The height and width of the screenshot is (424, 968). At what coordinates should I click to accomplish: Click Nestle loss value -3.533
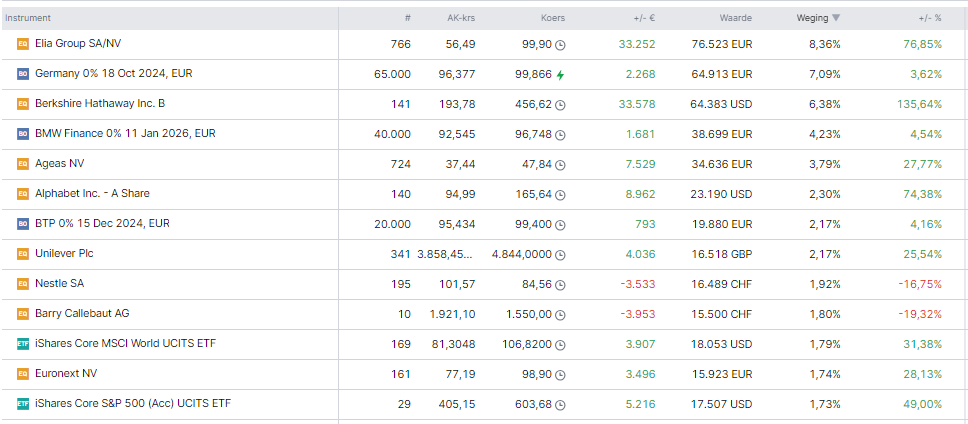pos(638,284)
